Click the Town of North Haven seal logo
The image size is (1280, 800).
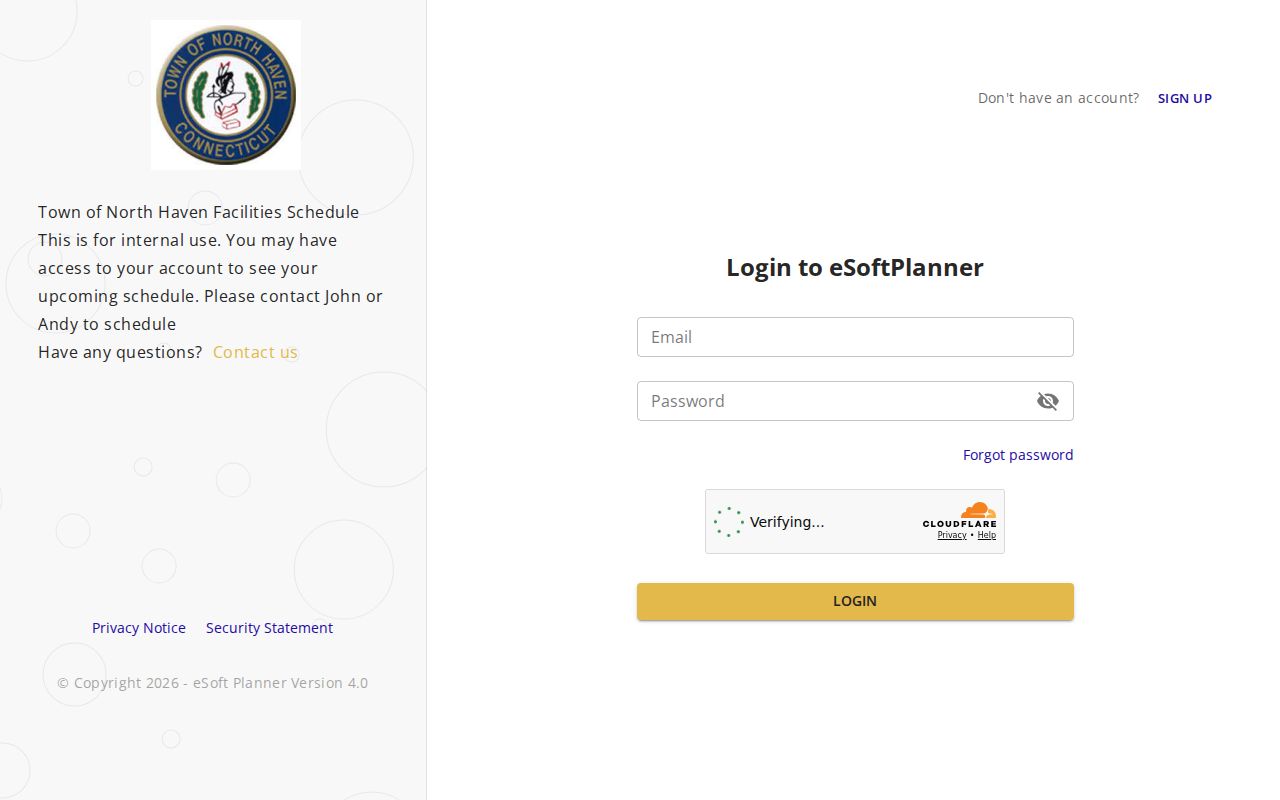(226, 95)
